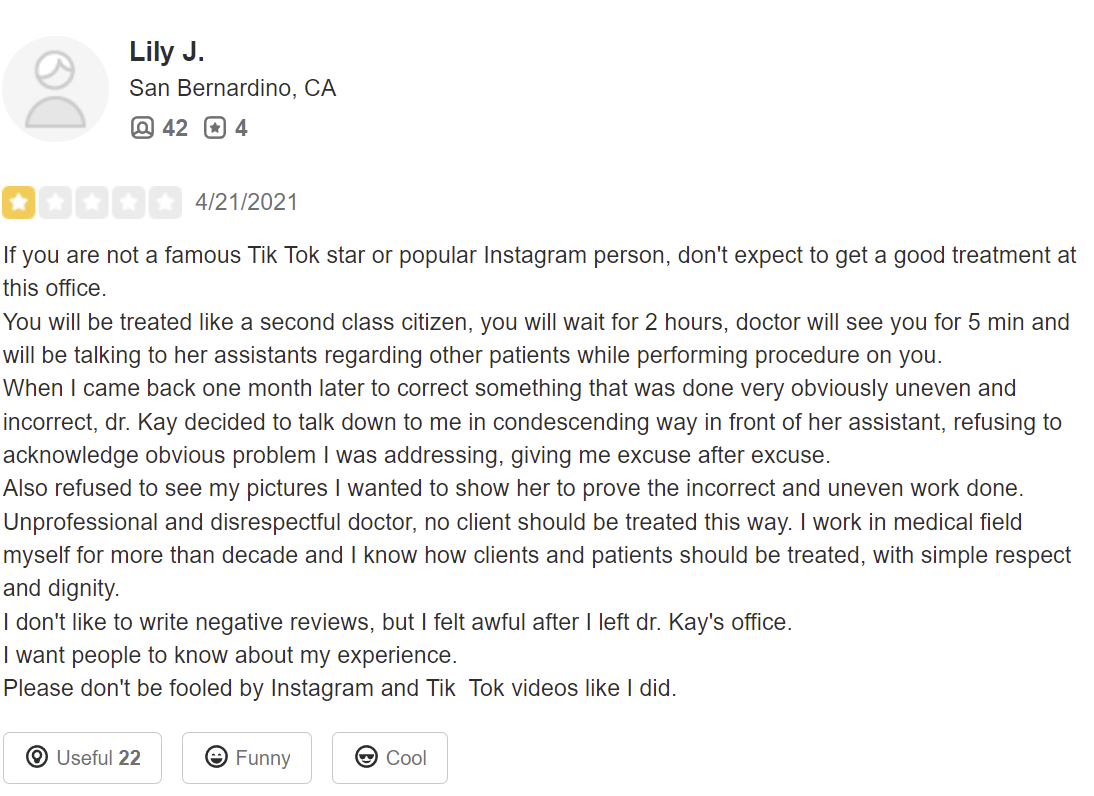1094x796 pixels.
Task: Click the laughing face icon in Funny button
Action: pos(216,758)
